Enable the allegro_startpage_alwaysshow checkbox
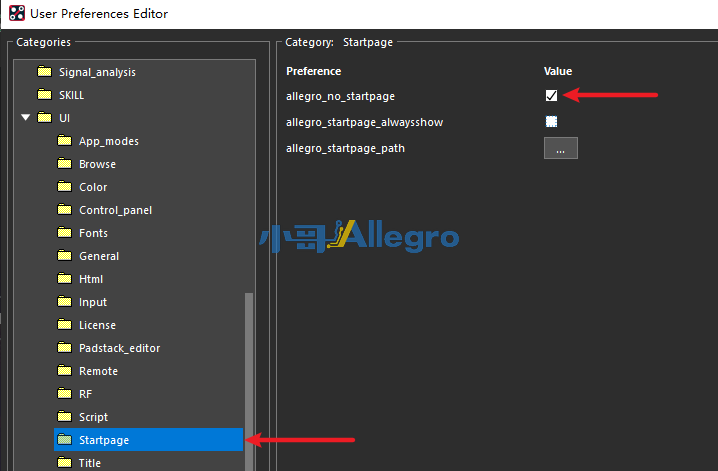 click(x=551, y=121)
